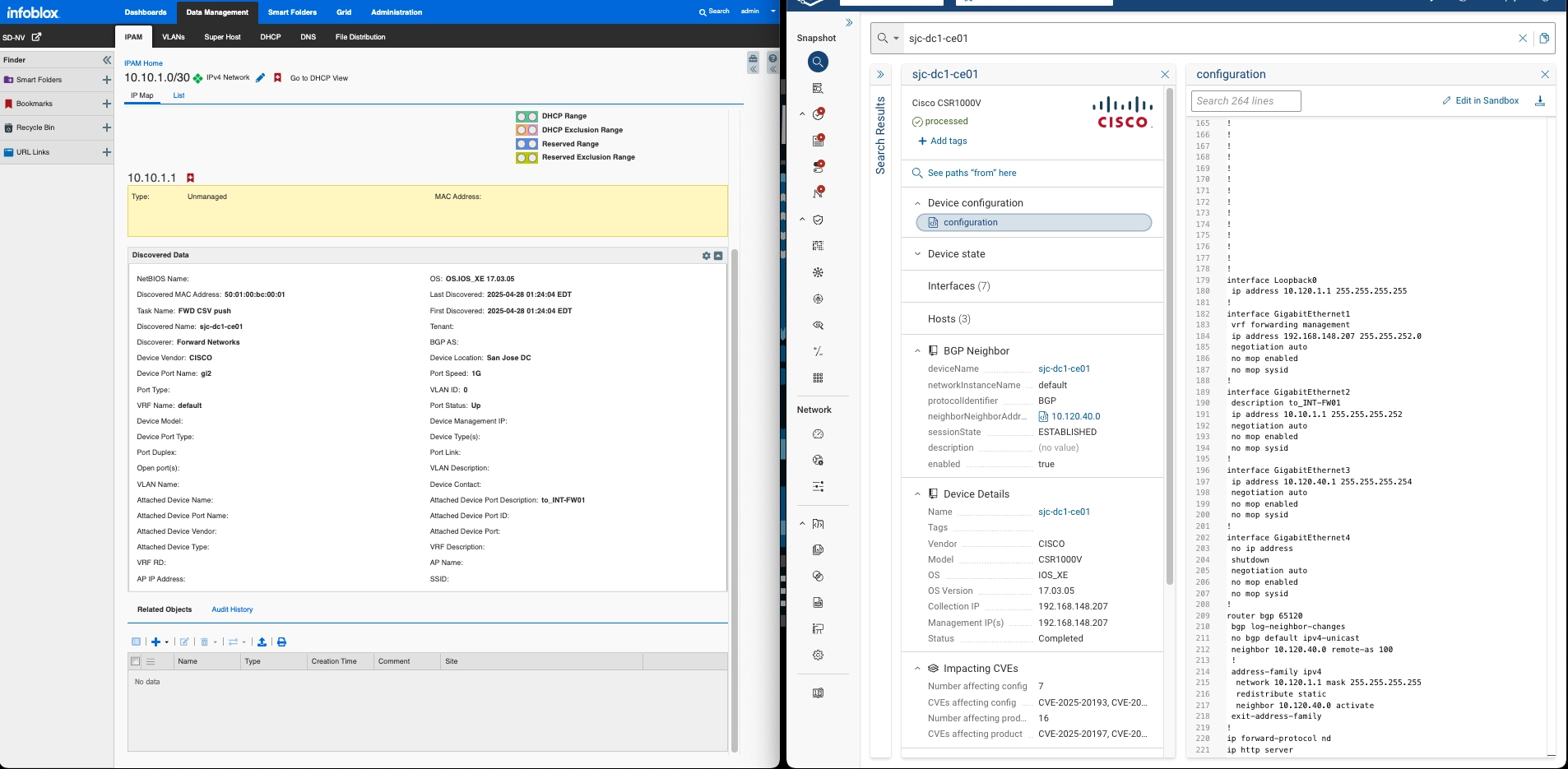The width and height of the screenshot is (1568, 769).
Task: Switch to the List tab
Action: coord(179,95)
